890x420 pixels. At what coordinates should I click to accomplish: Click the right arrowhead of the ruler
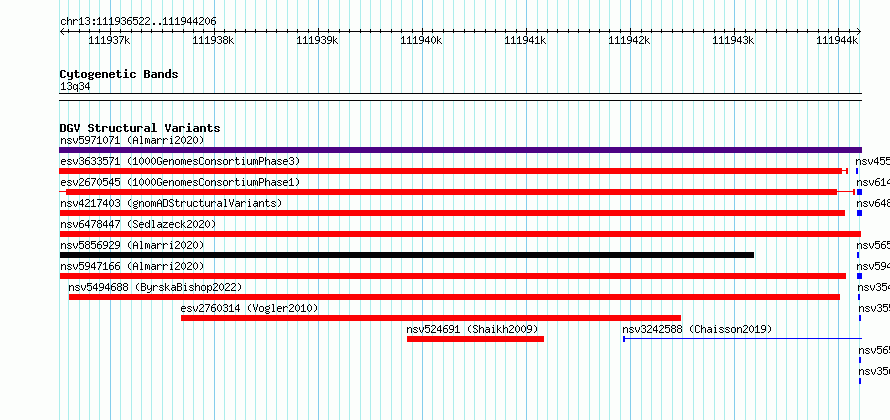pyautogui.click(x=859, y=31)
